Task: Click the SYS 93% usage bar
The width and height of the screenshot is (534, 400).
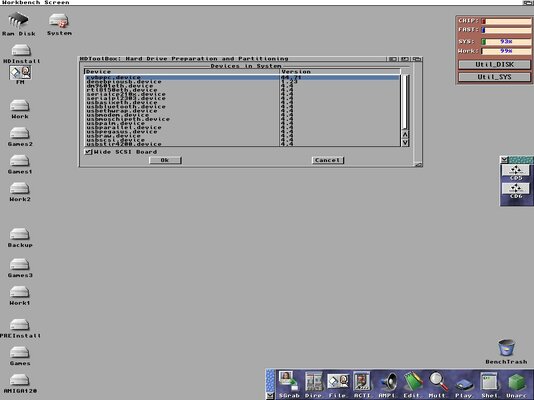Action: click(x=506, y=42)
